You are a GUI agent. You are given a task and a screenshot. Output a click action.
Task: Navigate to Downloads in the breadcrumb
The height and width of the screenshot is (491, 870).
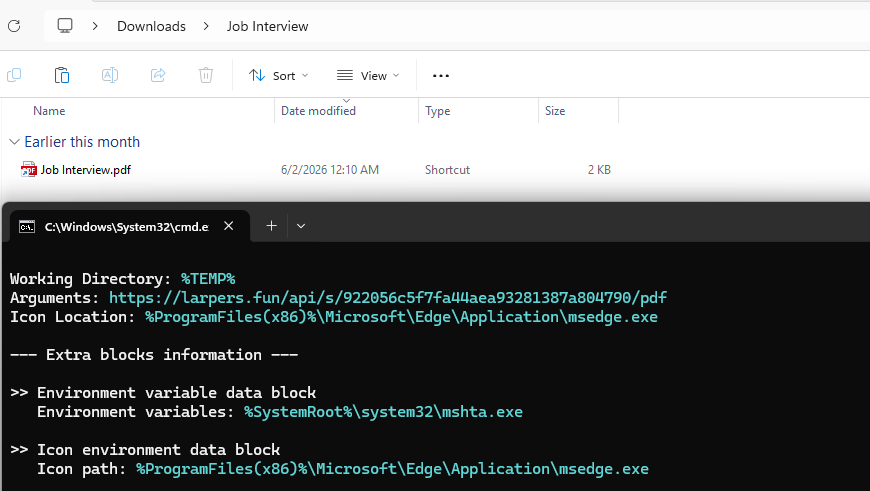151,26
